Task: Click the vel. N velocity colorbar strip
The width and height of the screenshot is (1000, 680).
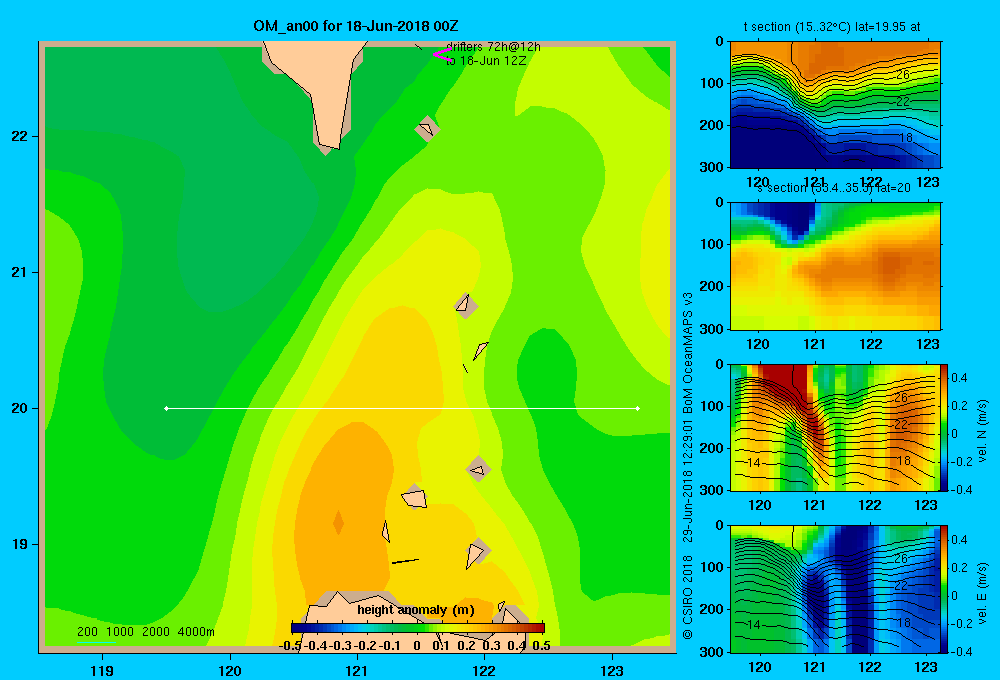Action: tap(945, 427)
